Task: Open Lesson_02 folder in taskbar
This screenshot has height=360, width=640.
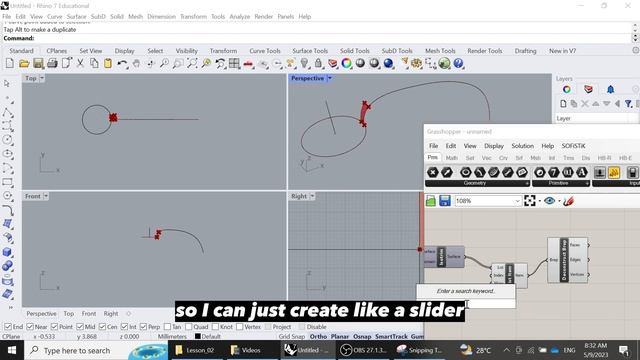Action: 195,350
